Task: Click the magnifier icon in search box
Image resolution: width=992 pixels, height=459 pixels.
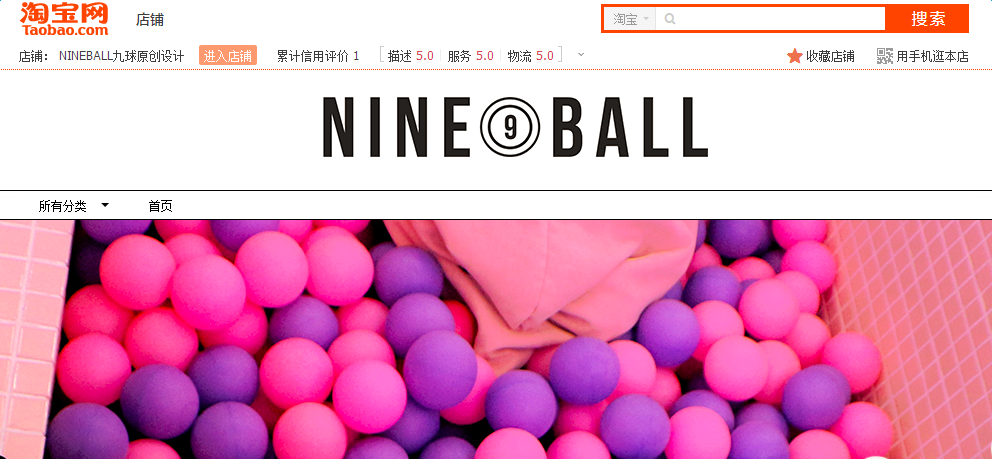Action: pyautogui.click(x=670, y=19)
